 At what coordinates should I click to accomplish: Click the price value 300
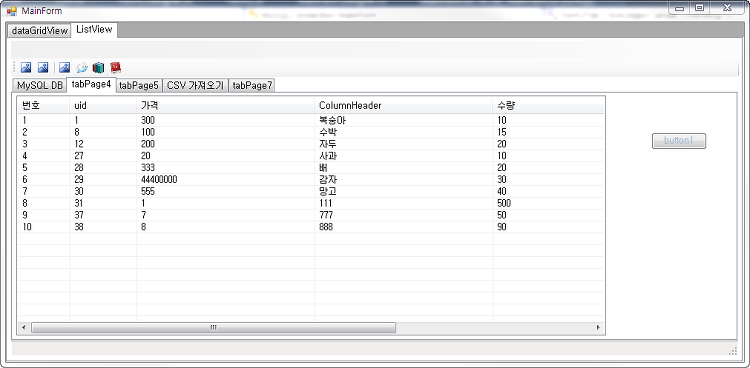[x=148, y=121]
